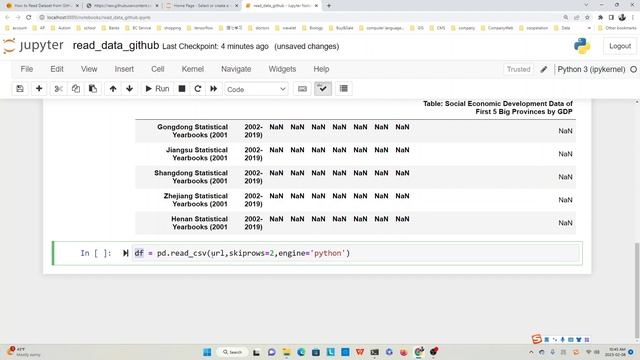
Task: Paste cells below icon
Action: 93,89
